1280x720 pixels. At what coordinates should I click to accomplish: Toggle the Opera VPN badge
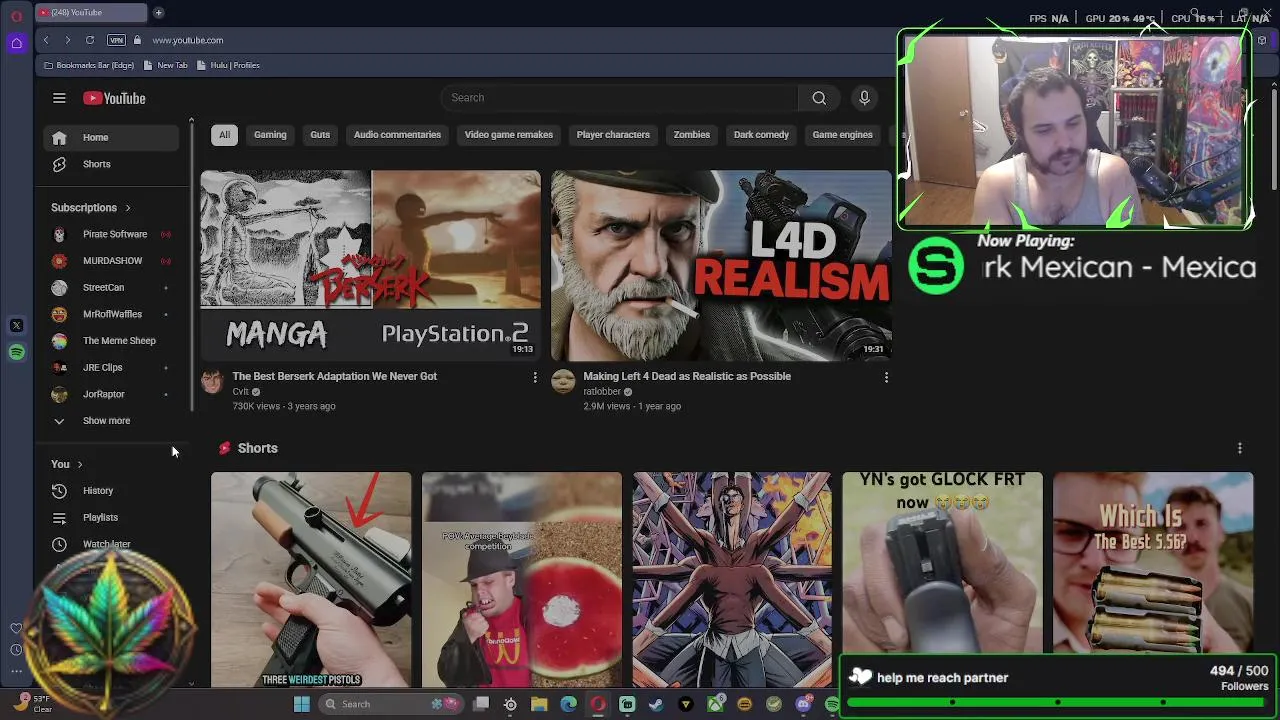coord(116,40)
